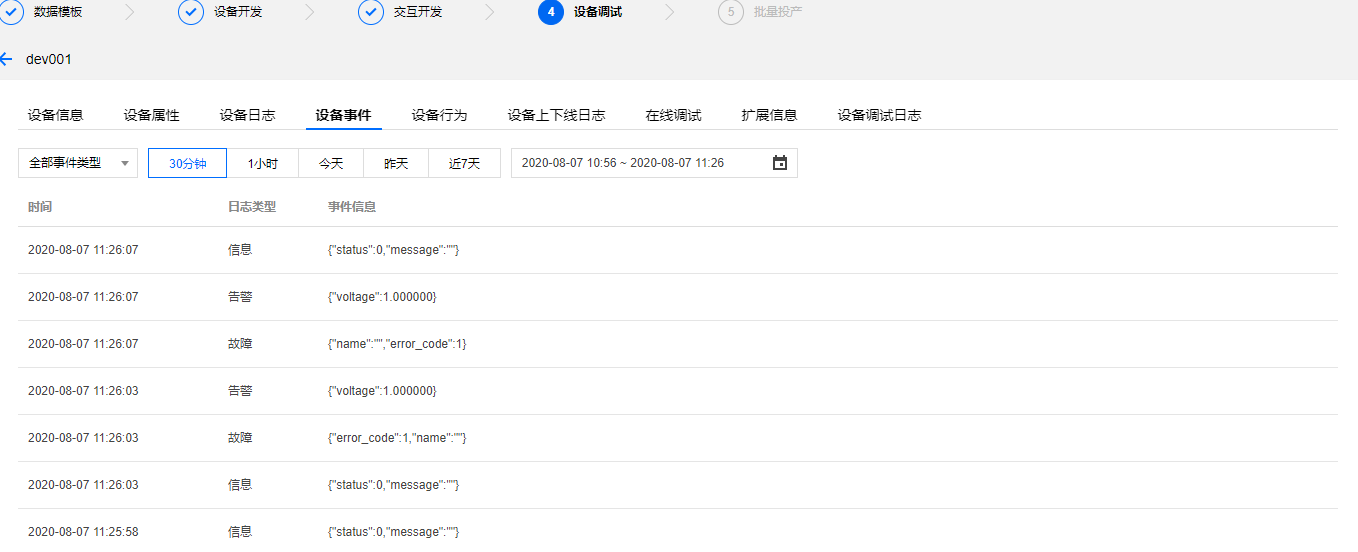The width and height of the screenshot is (1358, 552).
Task: Click the 设备调试 step label
Action: coord(598,12)
